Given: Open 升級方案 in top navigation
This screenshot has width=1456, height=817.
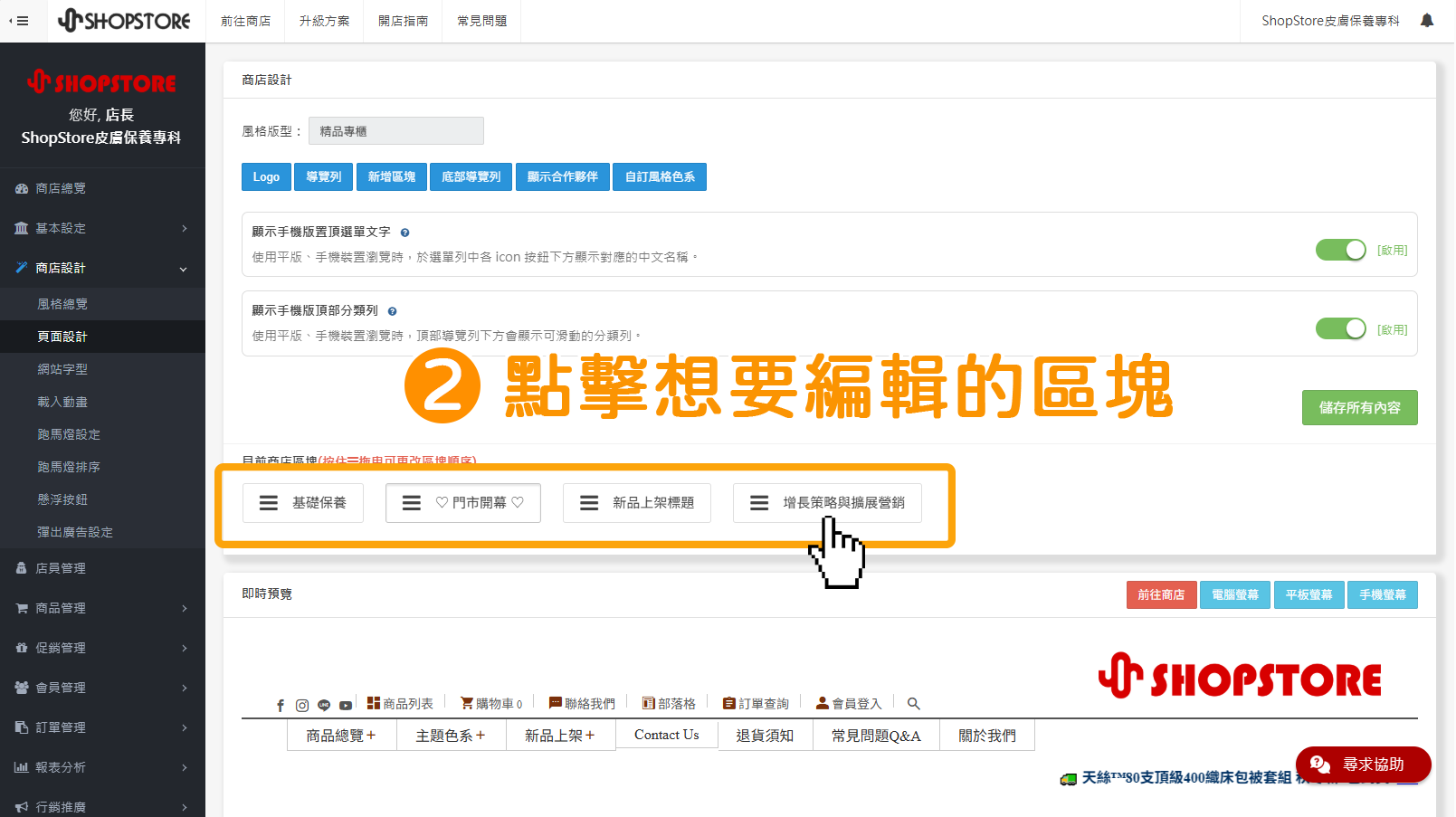Looking at the screenshot, I should click(x=324, y=21).
